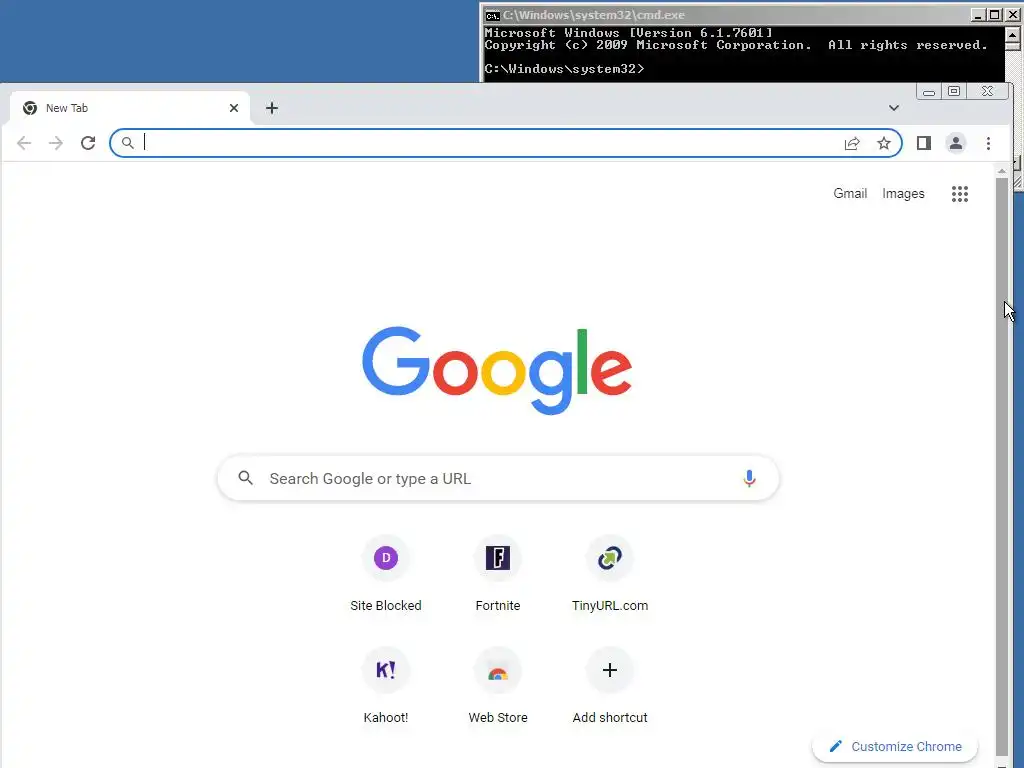Click the Google logo
Screen dimensions: 1024x768
[497, 370]
